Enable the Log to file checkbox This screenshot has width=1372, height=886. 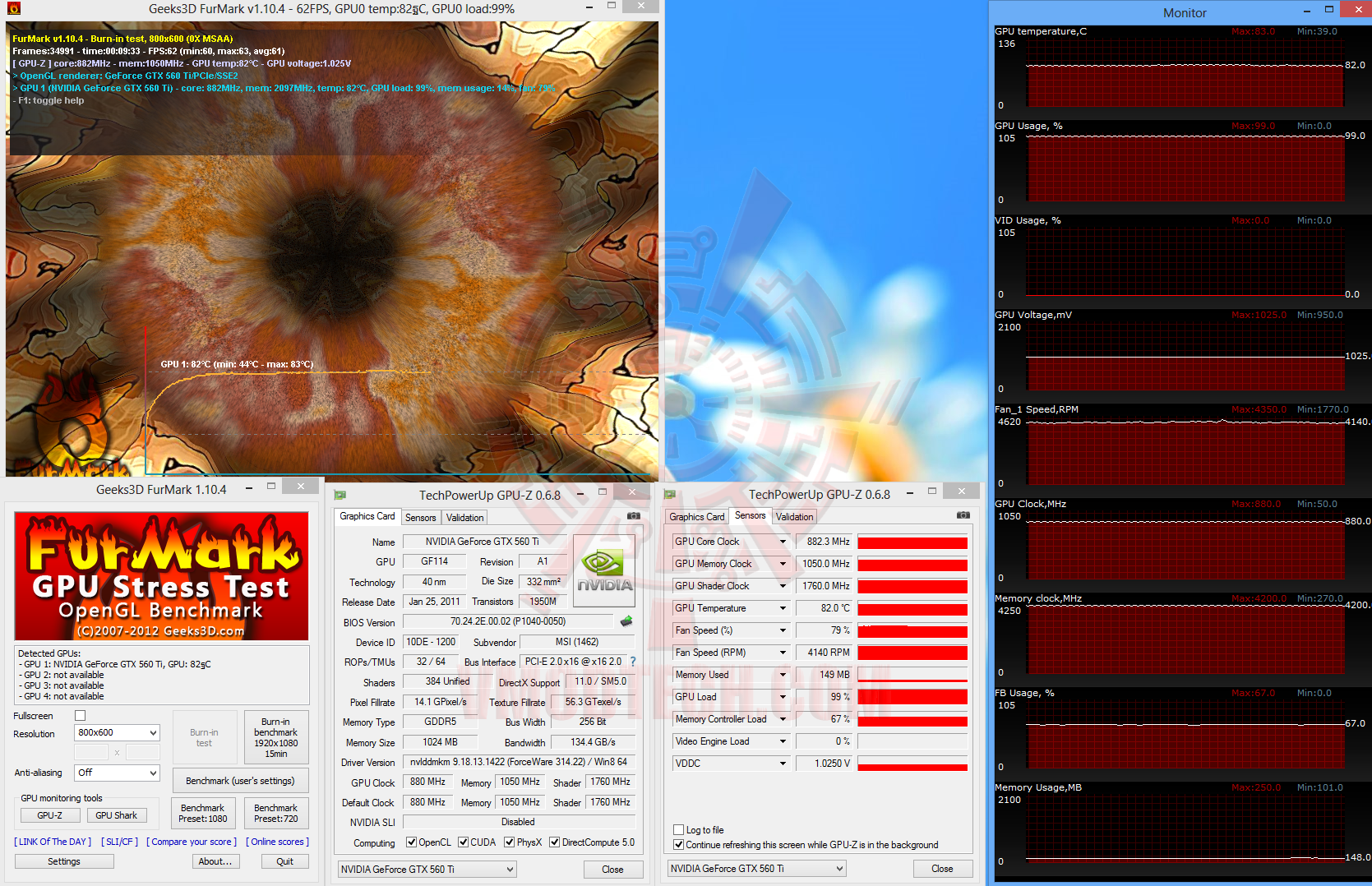pyautogui.click(x=679, y=830)
